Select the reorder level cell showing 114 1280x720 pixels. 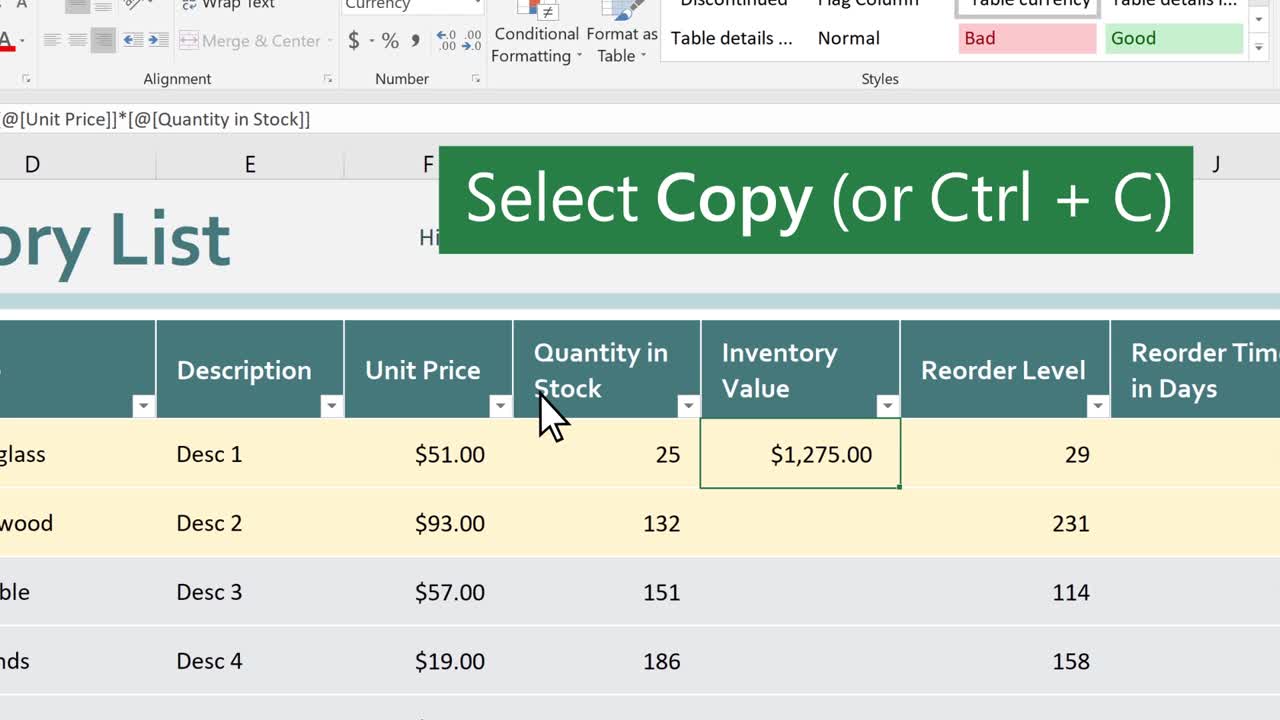1005,592
